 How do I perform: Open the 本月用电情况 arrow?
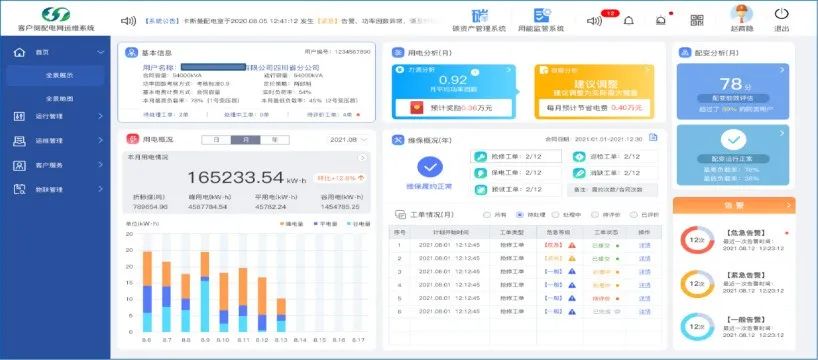363,158
